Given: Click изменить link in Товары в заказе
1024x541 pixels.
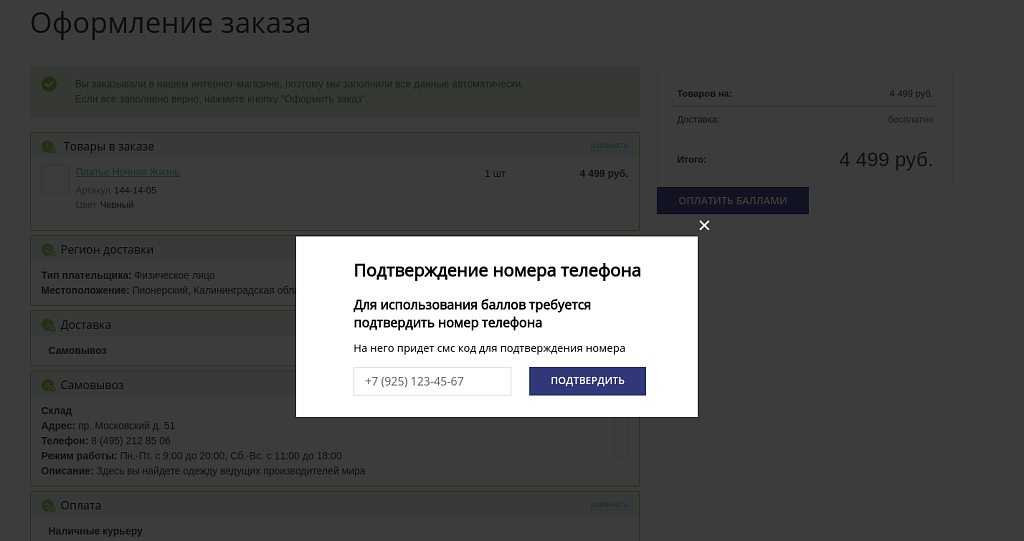Looking at the screenshot, I should click(x=608, y=146).
